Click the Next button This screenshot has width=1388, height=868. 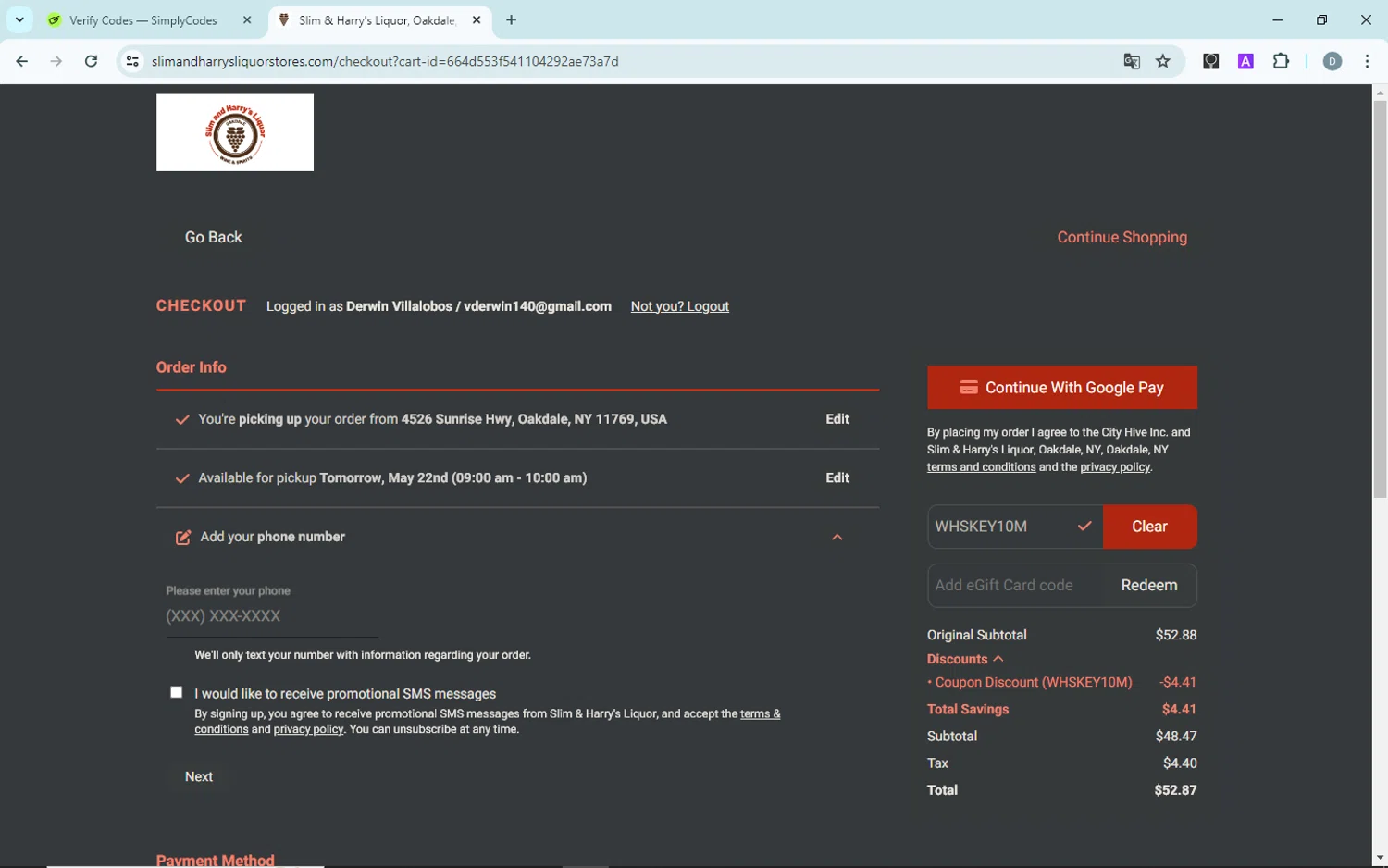coord(198,776)
